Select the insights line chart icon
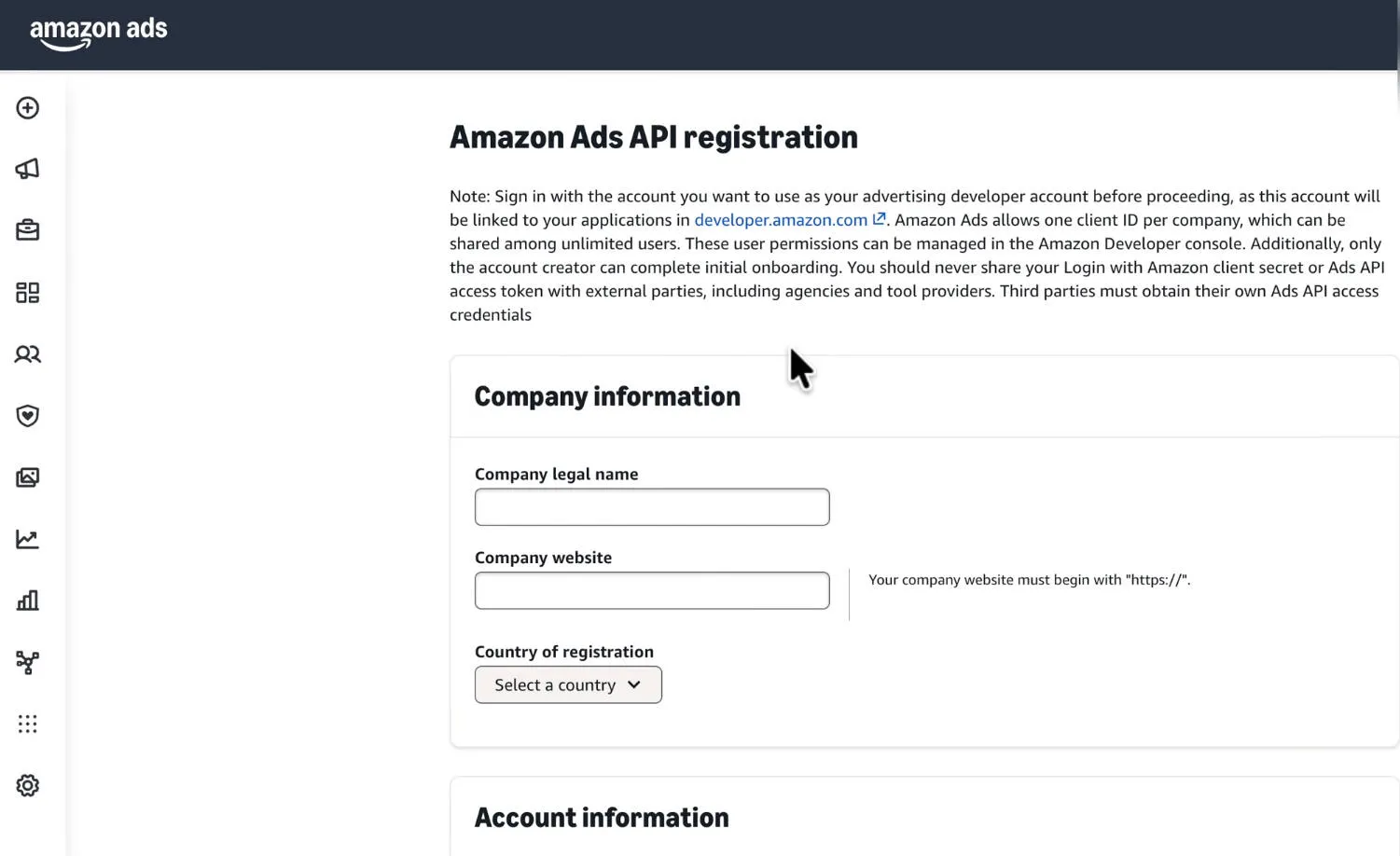This screenshot has height=856, width=1400. [27, 539]
